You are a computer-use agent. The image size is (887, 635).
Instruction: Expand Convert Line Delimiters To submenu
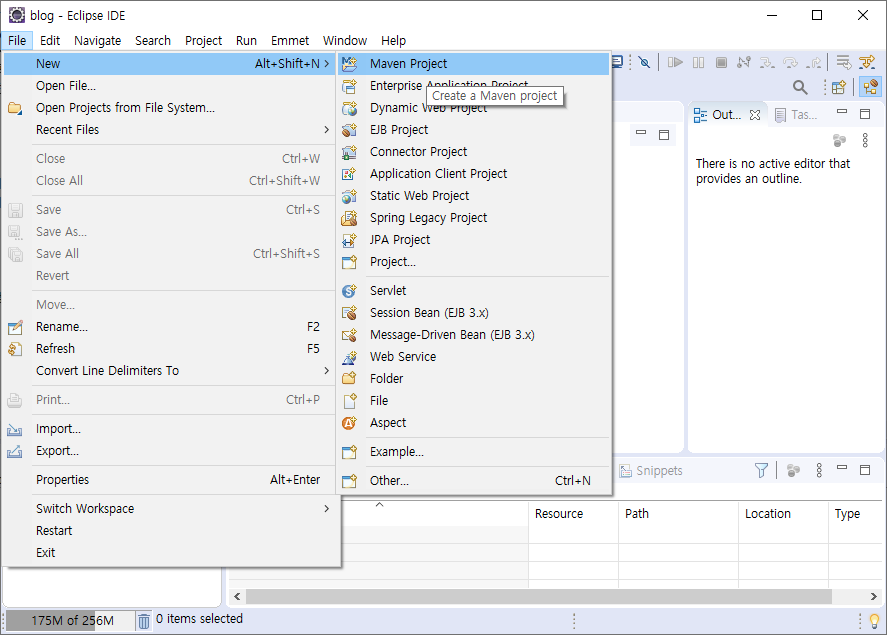tap(170, 370)
